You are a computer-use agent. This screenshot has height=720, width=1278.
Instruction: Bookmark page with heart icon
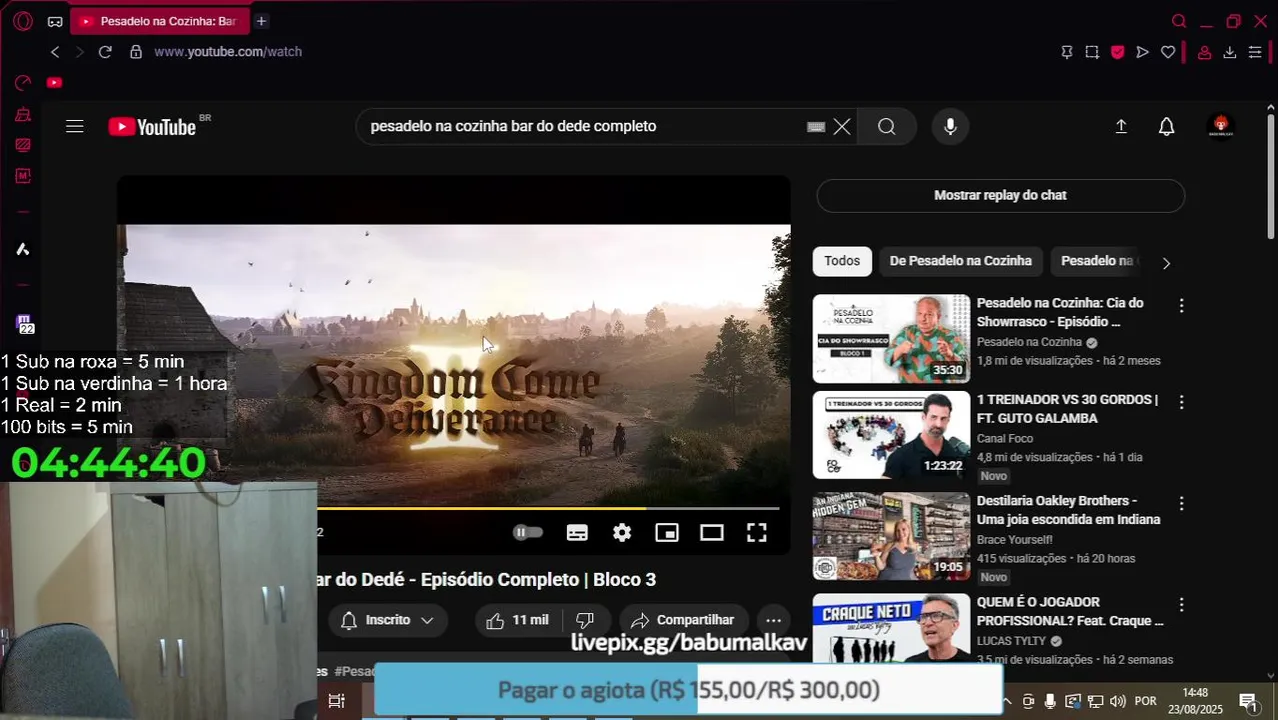[1167, 52]
